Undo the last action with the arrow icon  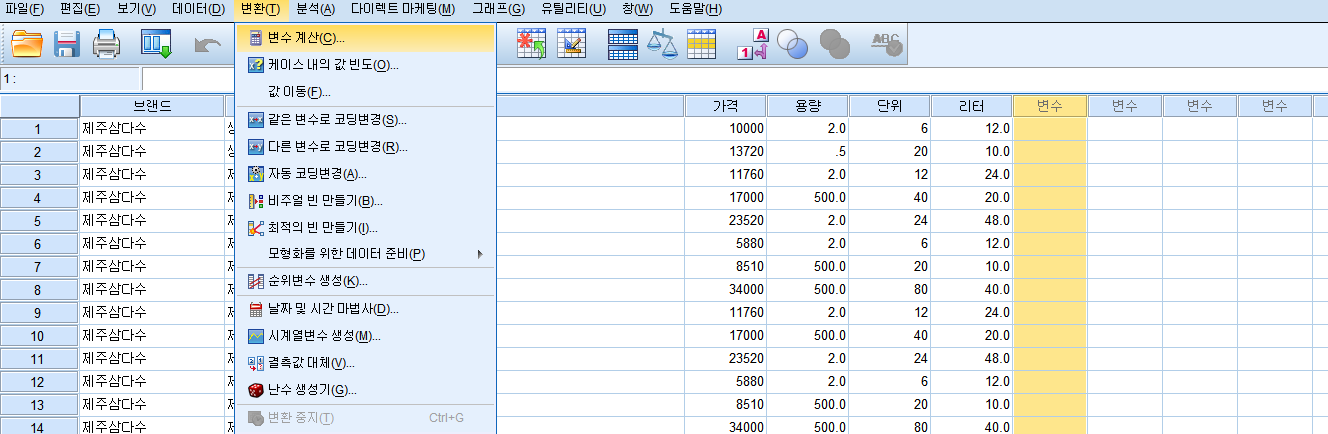208,44
